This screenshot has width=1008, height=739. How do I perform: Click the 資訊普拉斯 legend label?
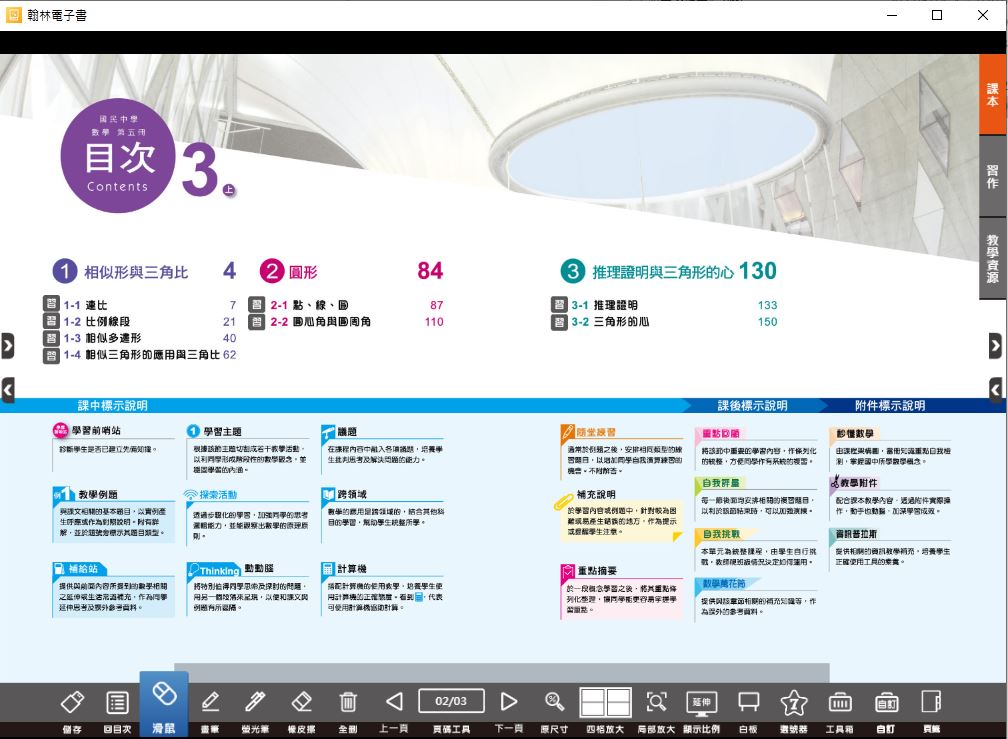point(856,534)
